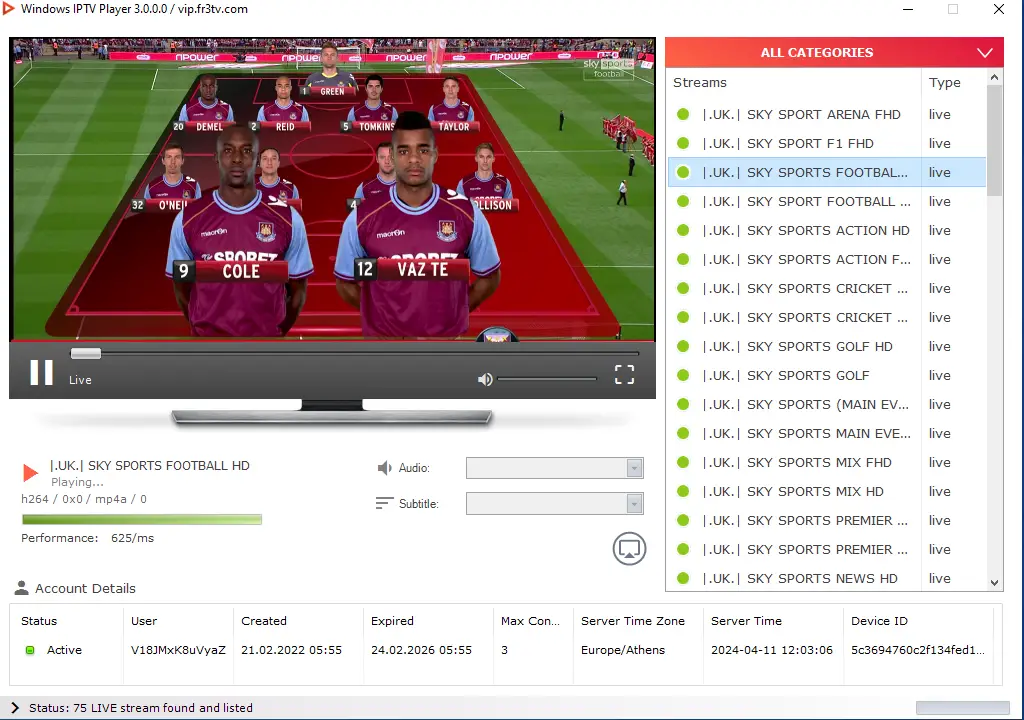Open the Subtitle dropdown
1024x720 pixels.
[554, 503]
